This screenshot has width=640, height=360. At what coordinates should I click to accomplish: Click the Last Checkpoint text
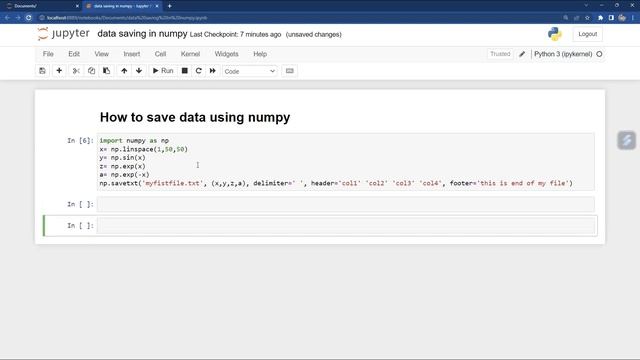tap(235, 35)
